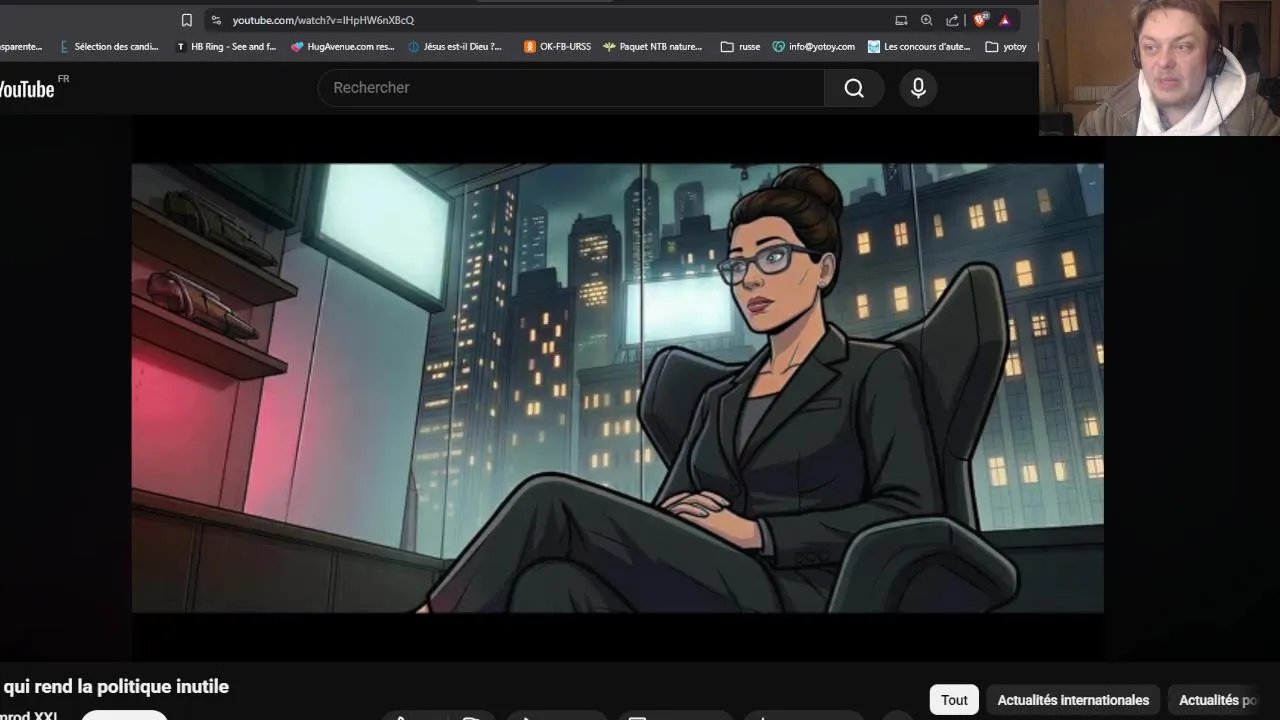Click the bookmark icon beside the address bar
This screenshot has height=720, width=1280.
186,20
